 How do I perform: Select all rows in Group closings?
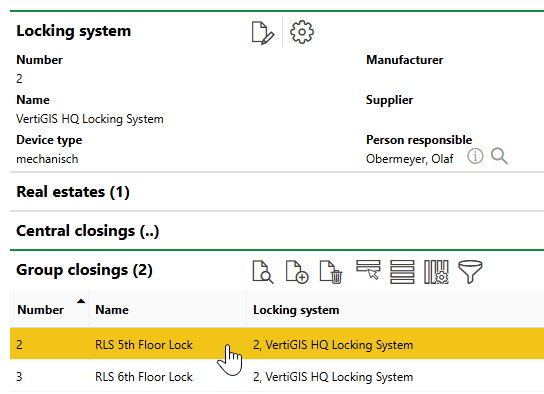pyautogui.click(x=402, y=272)
